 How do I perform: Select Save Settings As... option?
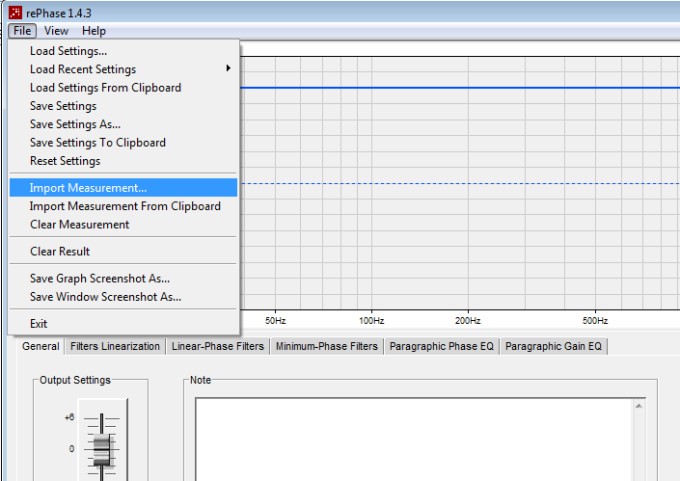coord(75,124)
